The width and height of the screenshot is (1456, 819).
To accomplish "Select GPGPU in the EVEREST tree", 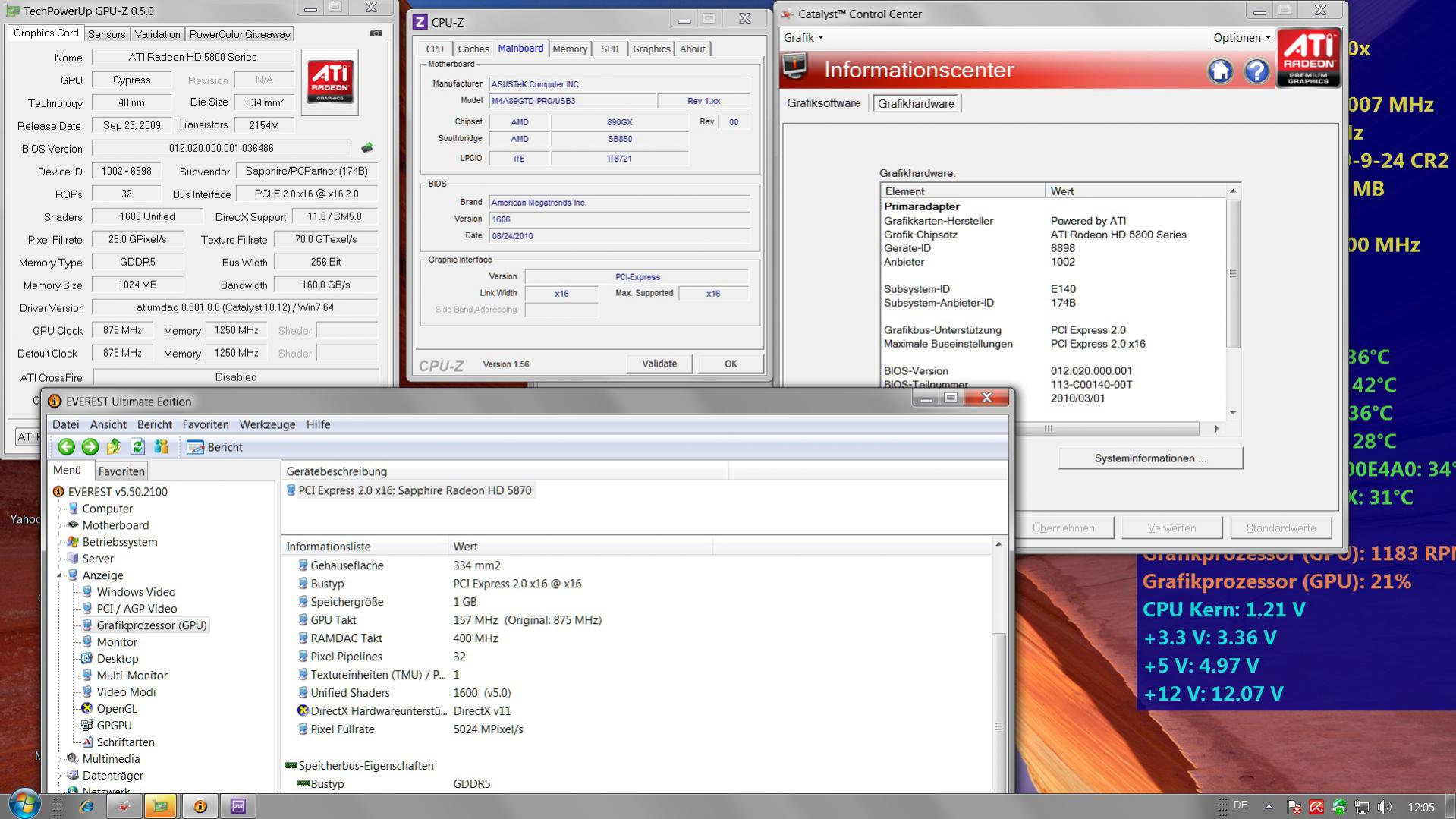I will point(114,725).
